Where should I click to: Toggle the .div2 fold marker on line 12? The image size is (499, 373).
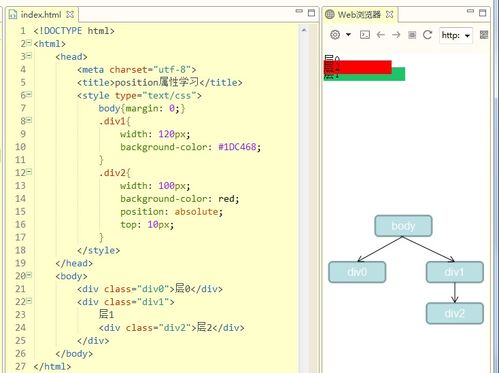[x=29, y=172]
